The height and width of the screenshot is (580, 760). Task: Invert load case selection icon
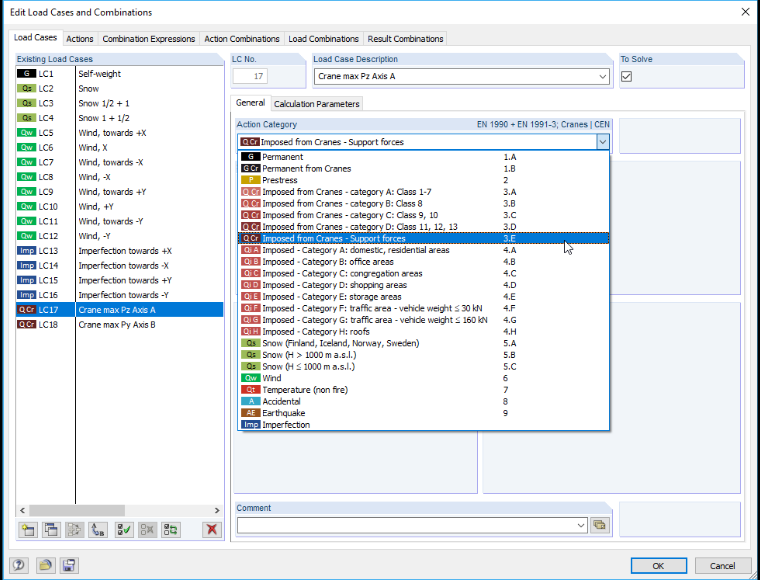point(171,529)
